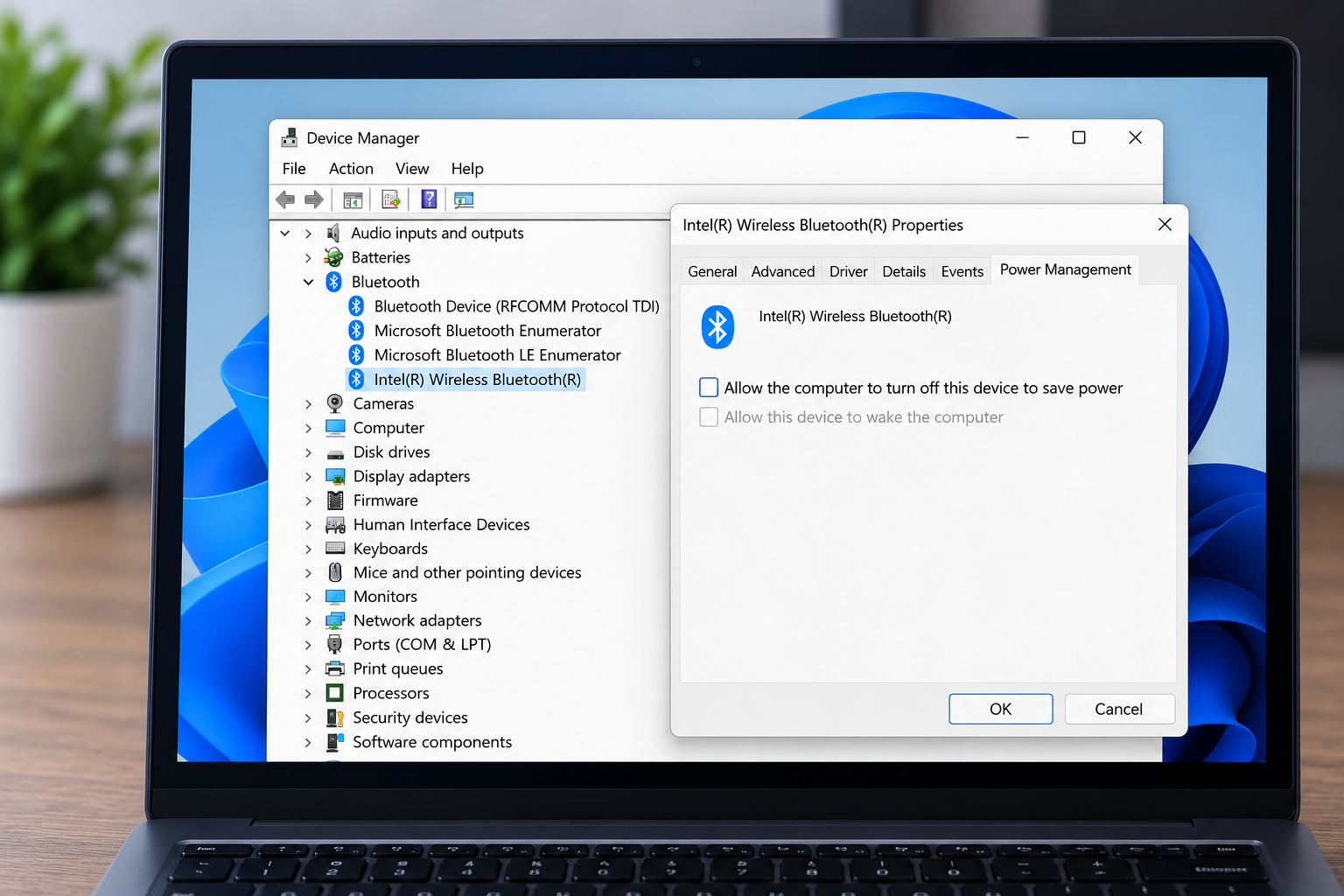
Task: Click the Print queues printer icon
Action: pyautogui.click(x=334, y=668)
